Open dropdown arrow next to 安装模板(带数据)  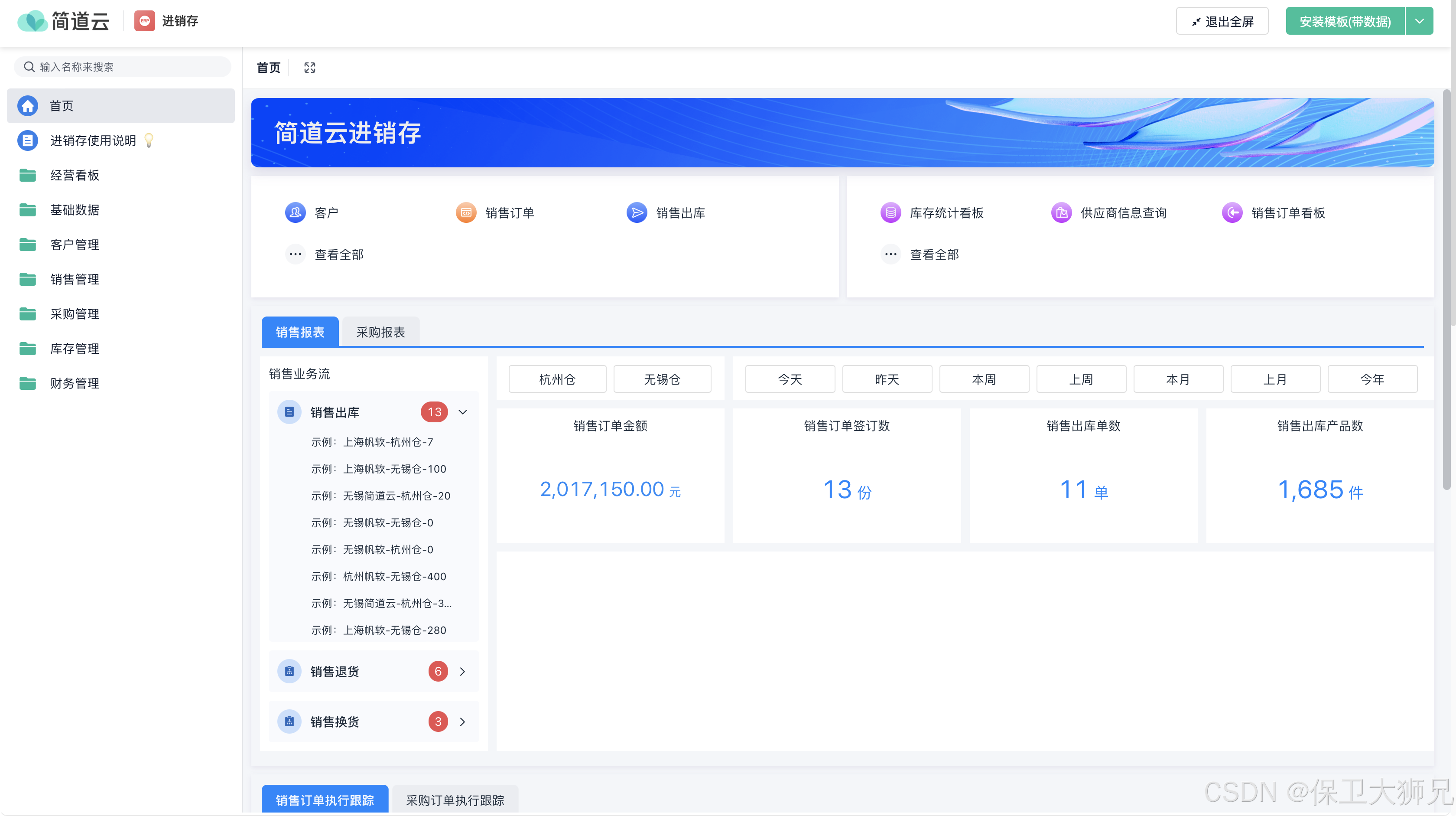tap(1419, 21)
